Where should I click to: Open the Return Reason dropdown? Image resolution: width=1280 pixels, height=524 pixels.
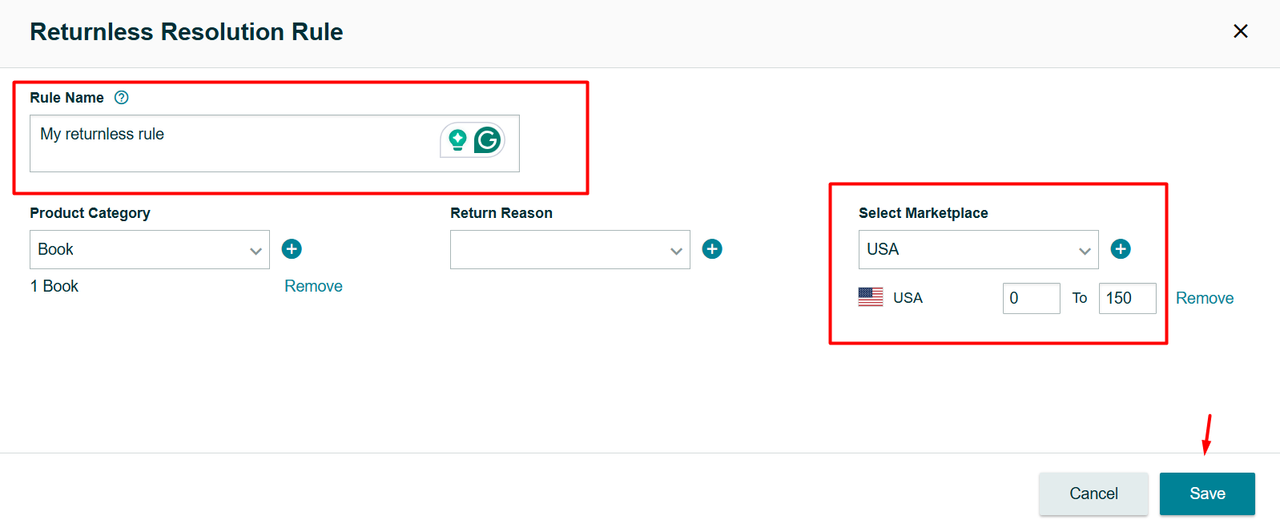click(x=570, y=250)
